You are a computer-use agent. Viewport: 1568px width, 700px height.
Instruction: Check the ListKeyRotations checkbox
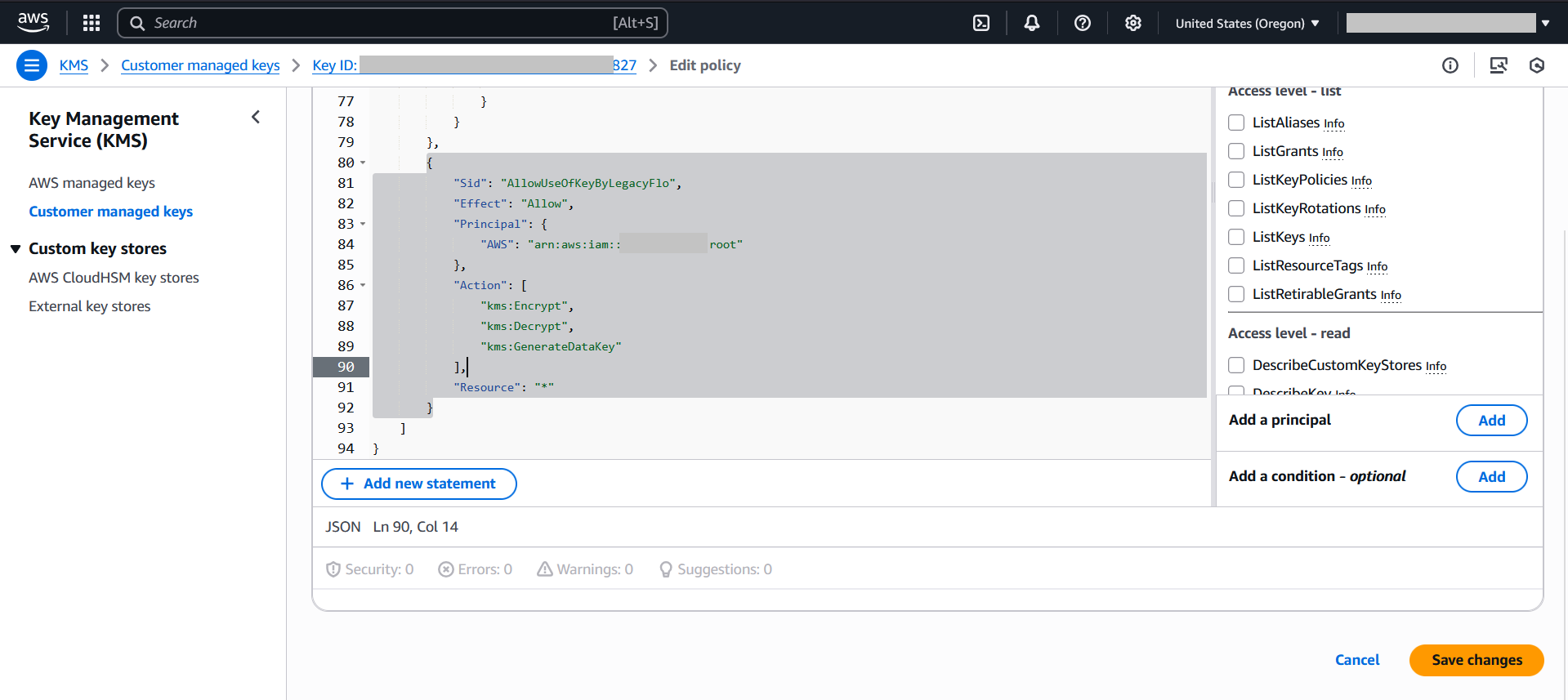click(1236, 208)
